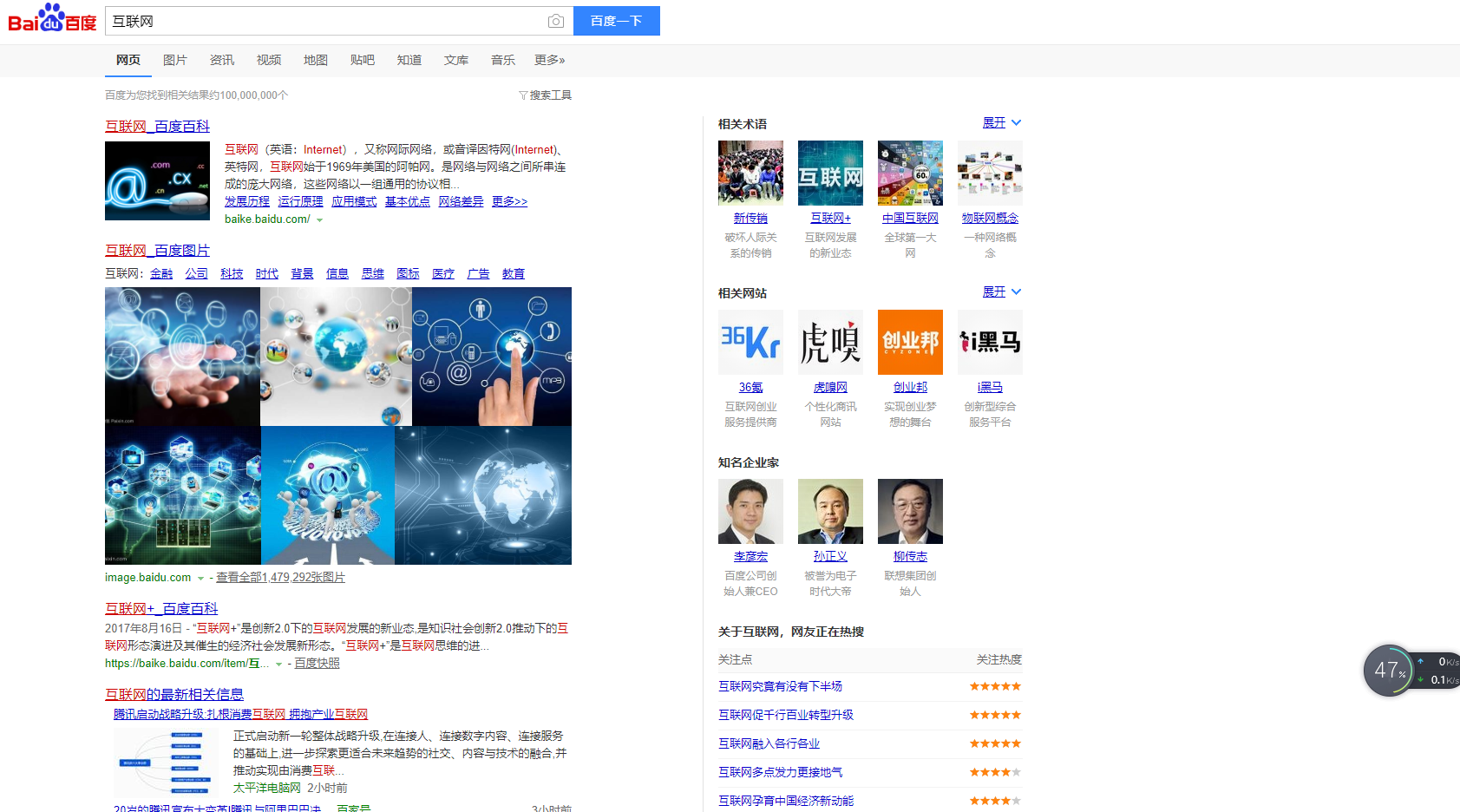
Task: Open the 更多» menu
Action: point(550,60)
